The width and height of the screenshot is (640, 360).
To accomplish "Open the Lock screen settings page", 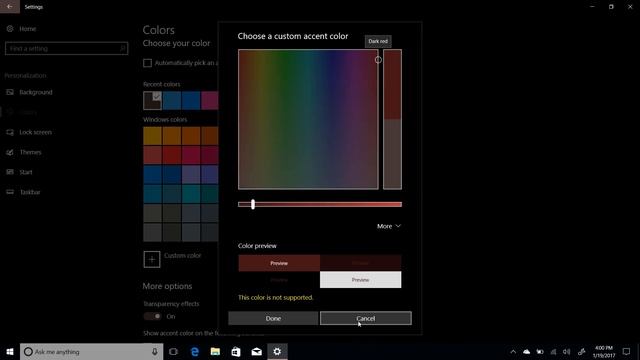I will coord(36,132).
